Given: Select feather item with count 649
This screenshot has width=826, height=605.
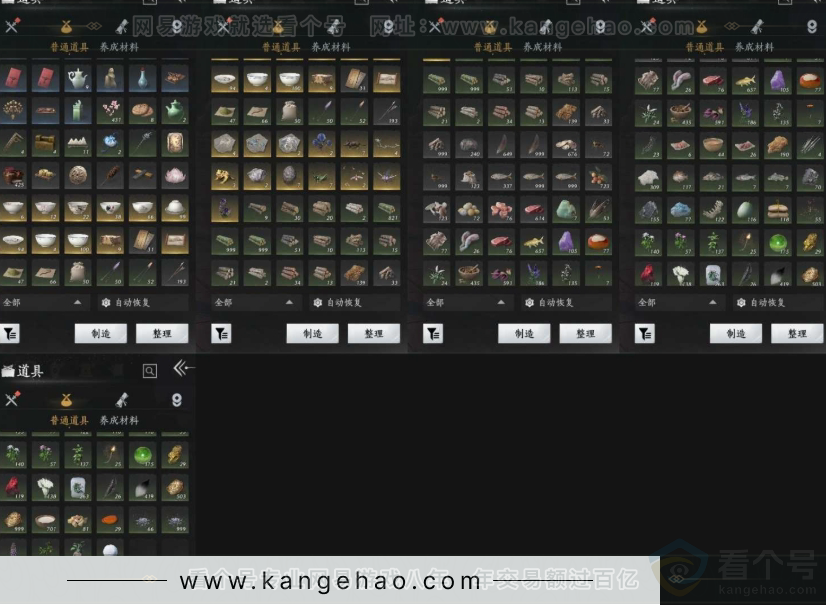Looking at the screenshot, I should coord(501,144).
